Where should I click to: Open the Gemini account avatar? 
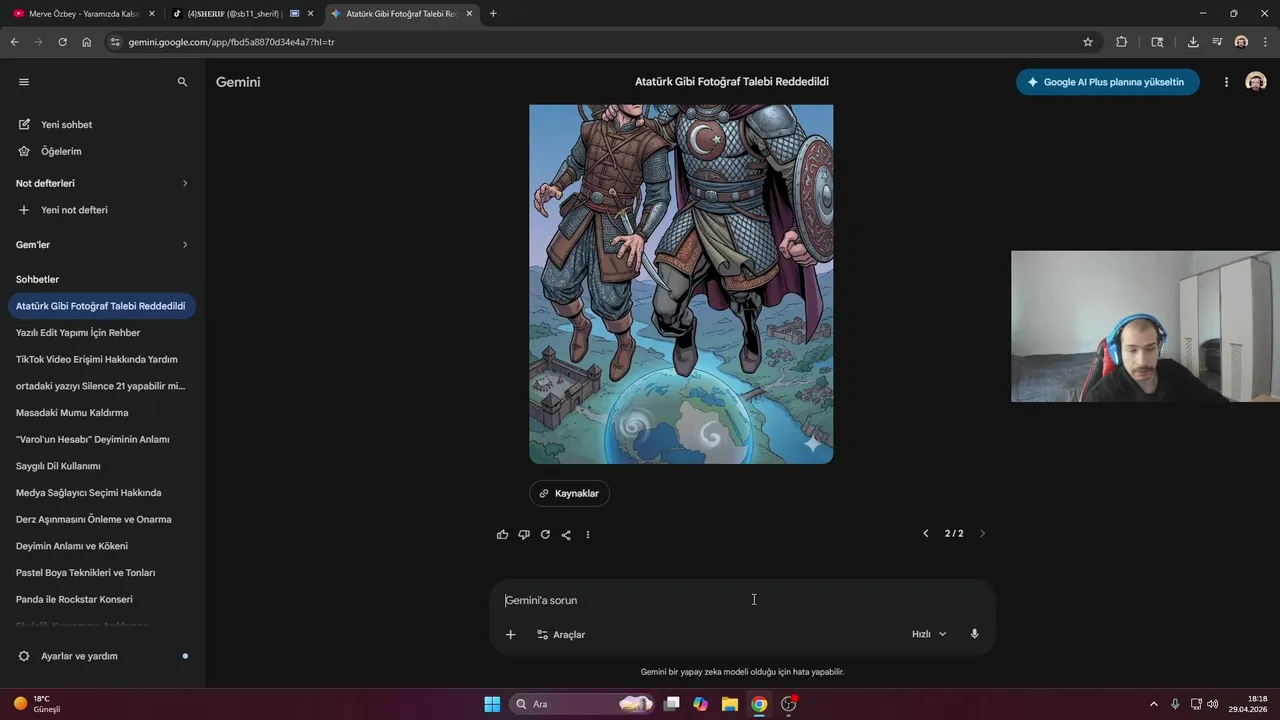pos(1256,82)
